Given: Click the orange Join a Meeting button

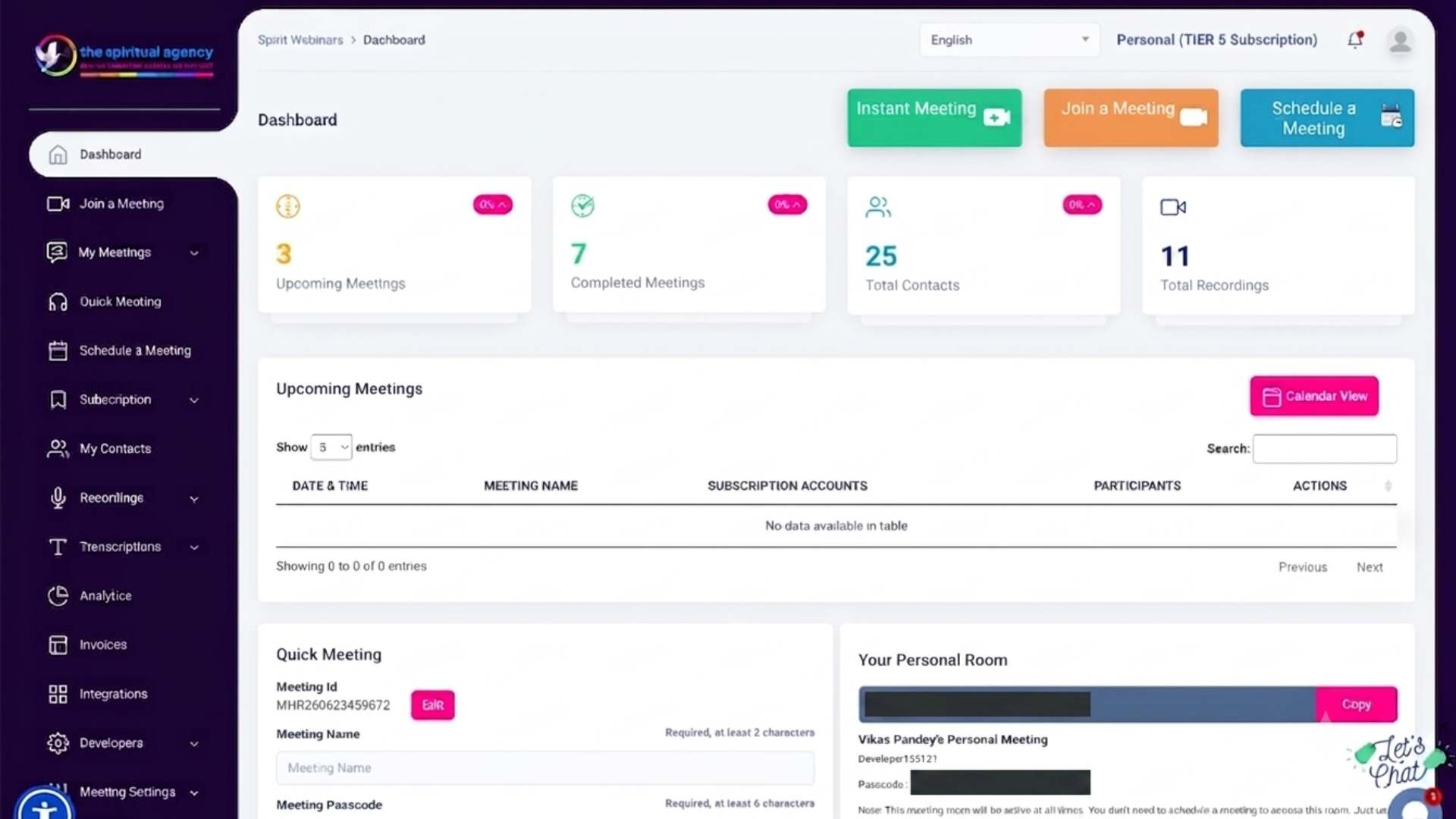Looking at the screenshot, I should coord(1131,118).
